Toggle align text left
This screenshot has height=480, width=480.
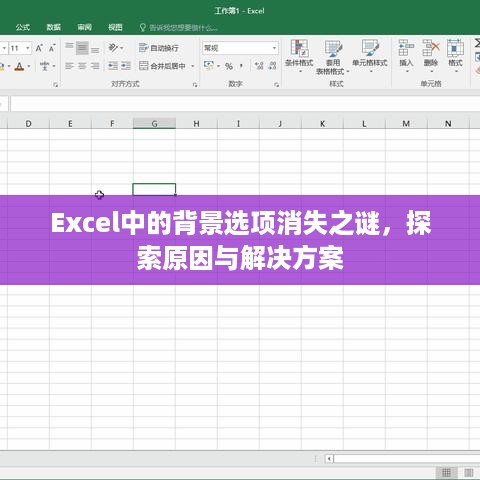[69, 66]
